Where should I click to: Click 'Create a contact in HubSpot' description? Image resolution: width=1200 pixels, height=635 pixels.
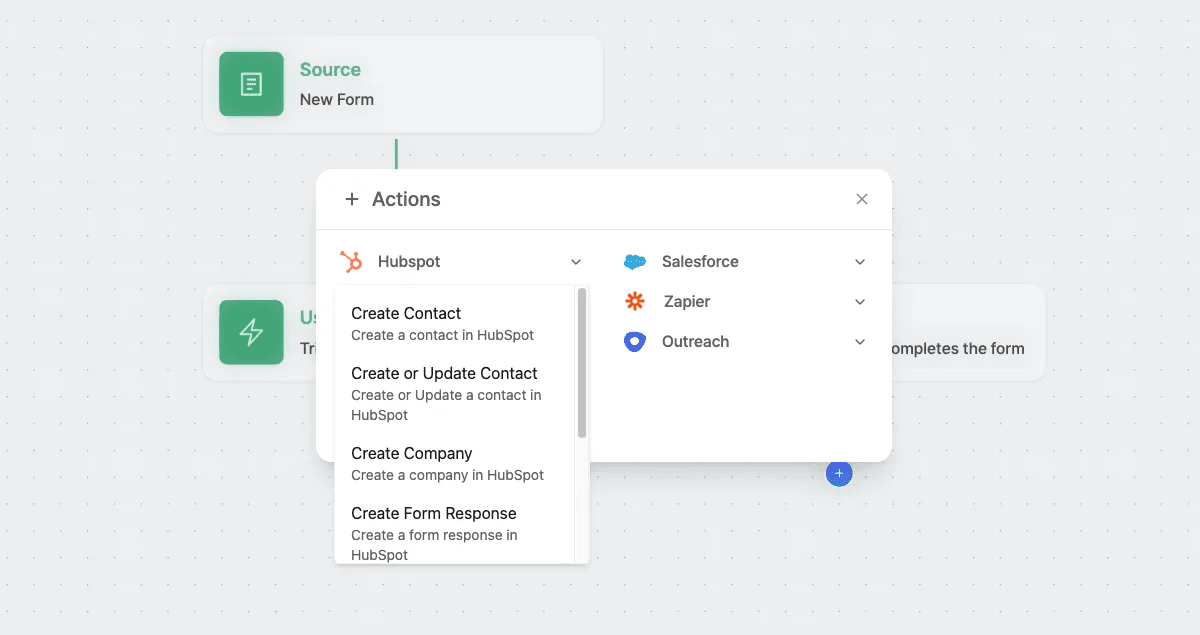click(442, 335)
